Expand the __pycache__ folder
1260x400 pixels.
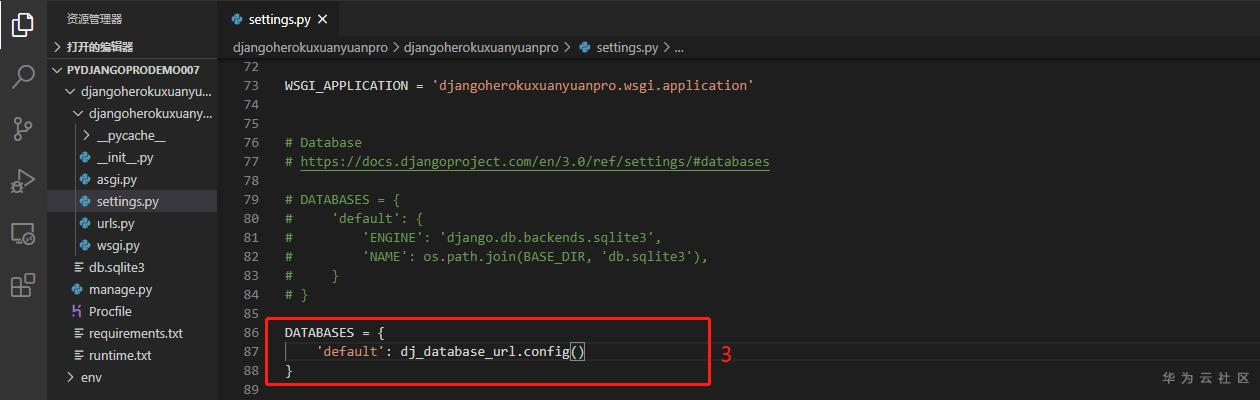(x=87, y=136)
